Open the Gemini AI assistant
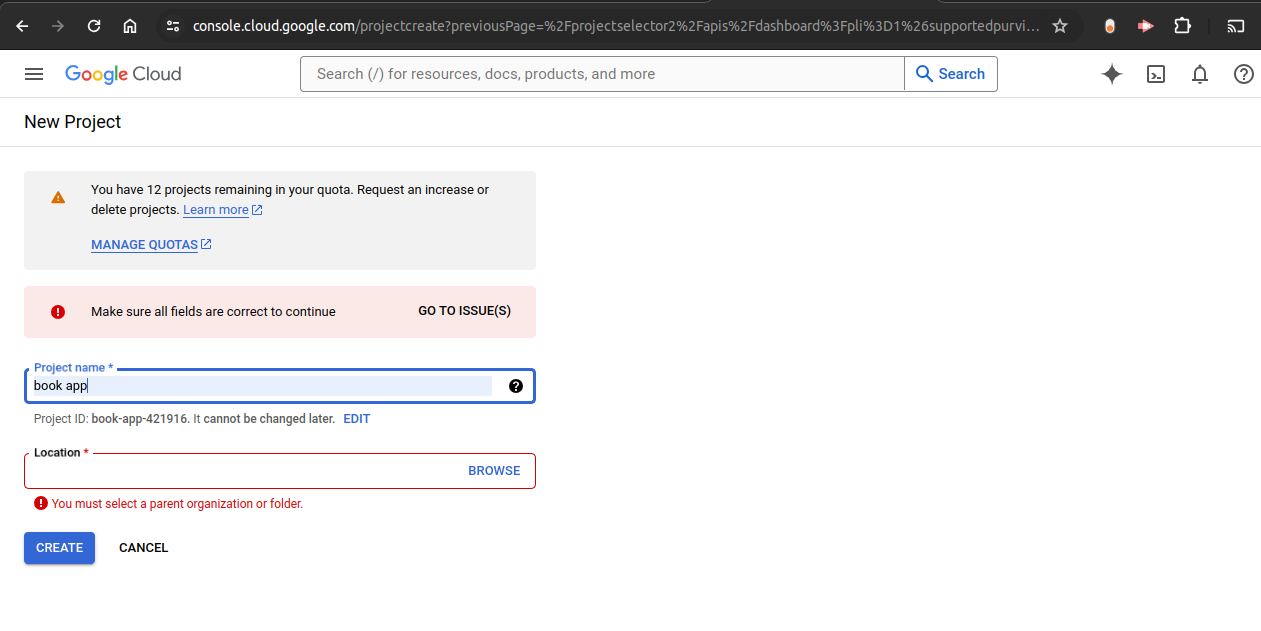This screenshot has height=631, width=1261. point(1111,73)
